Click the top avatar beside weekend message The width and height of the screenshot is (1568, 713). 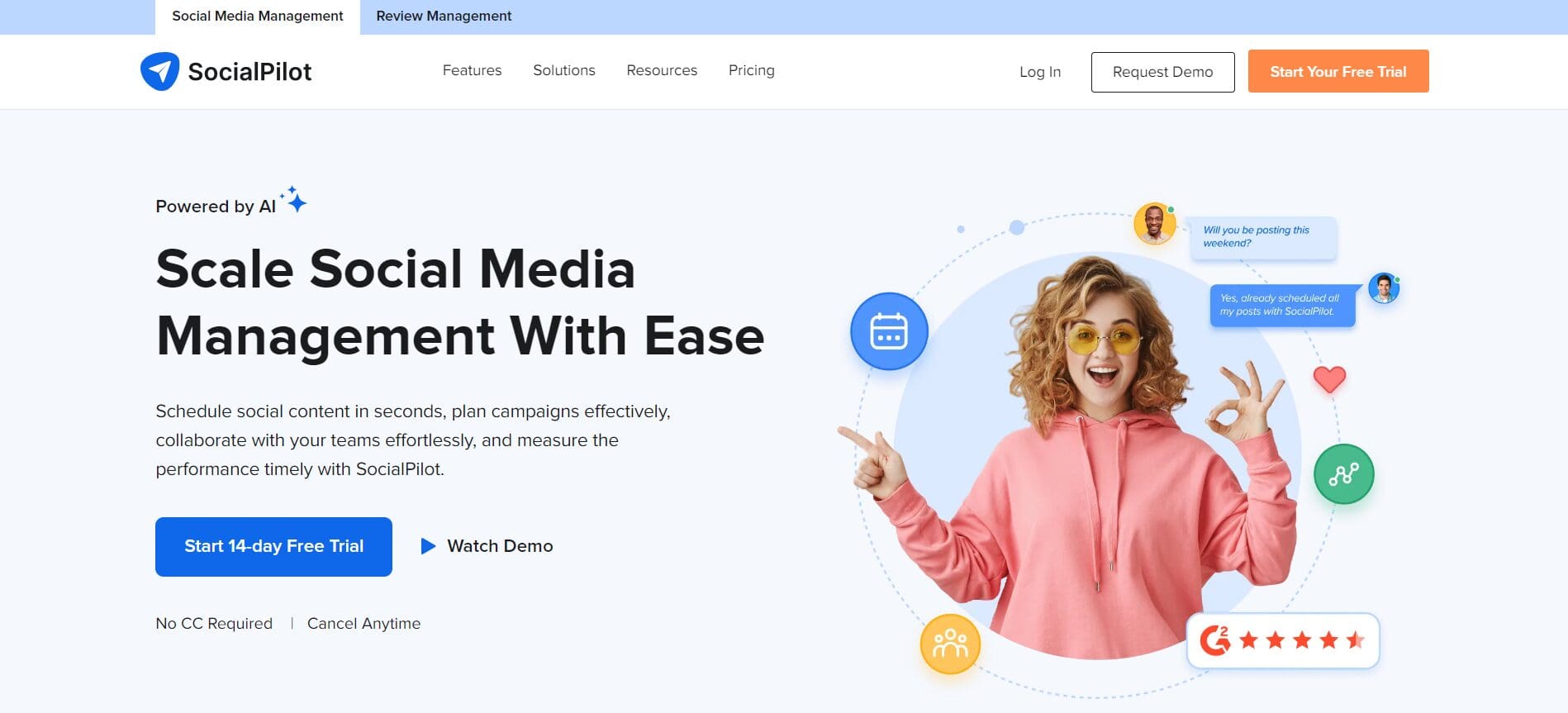tap(1154, 223)
